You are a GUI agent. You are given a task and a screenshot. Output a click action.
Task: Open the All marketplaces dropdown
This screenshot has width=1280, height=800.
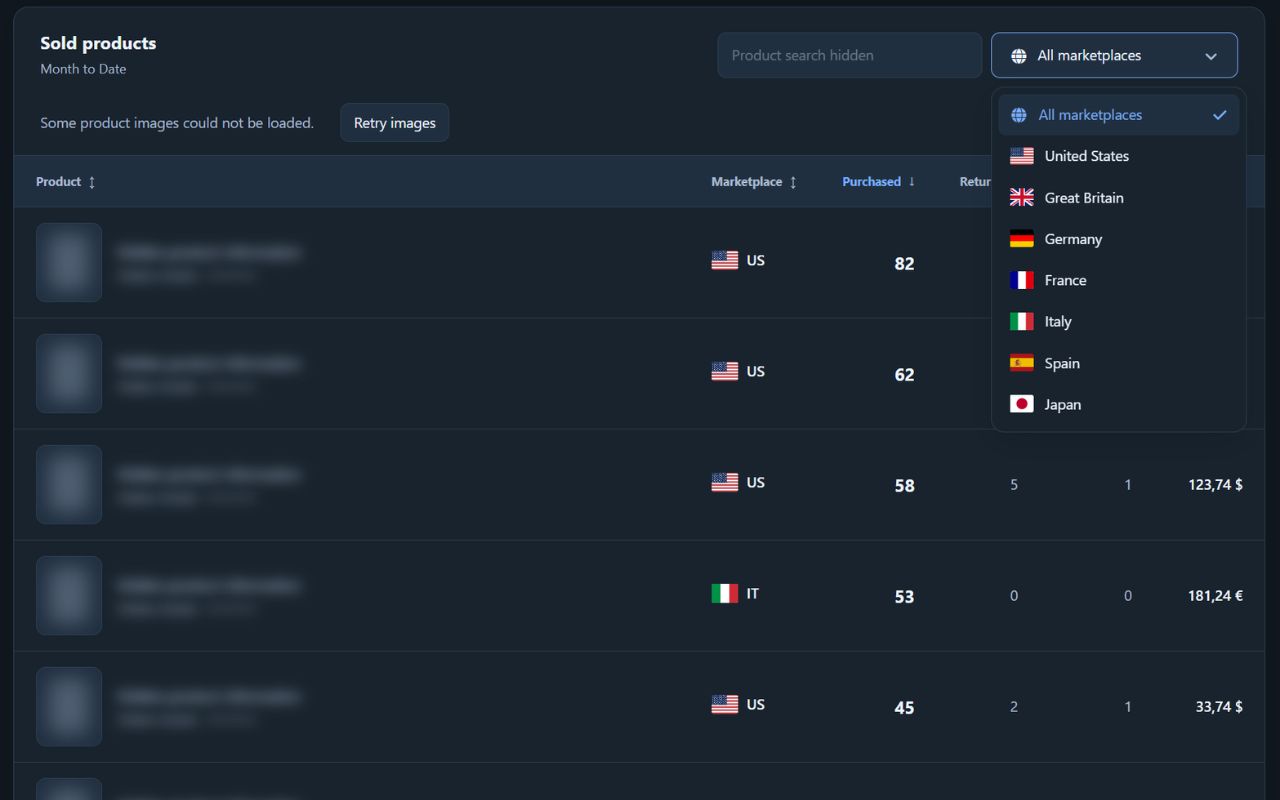tap(1114, 55)
